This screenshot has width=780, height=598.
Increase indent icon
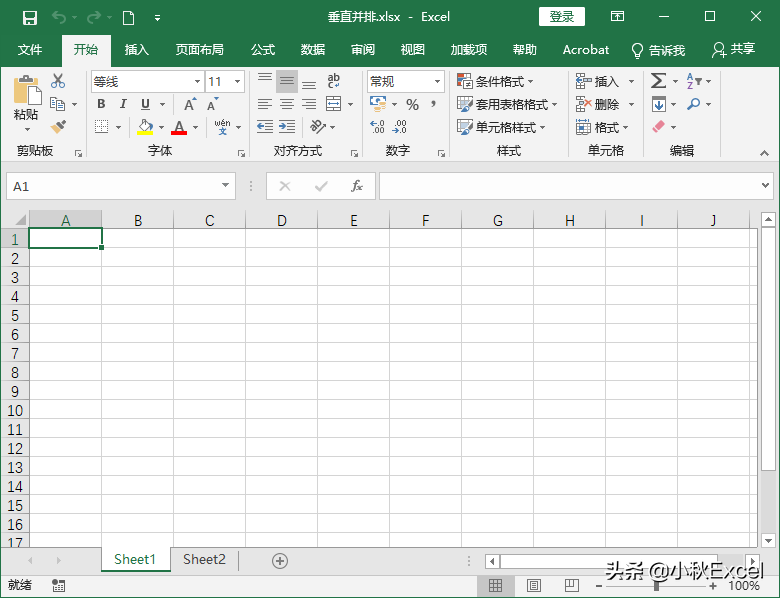pyautogui.click(x=287, y=127)
